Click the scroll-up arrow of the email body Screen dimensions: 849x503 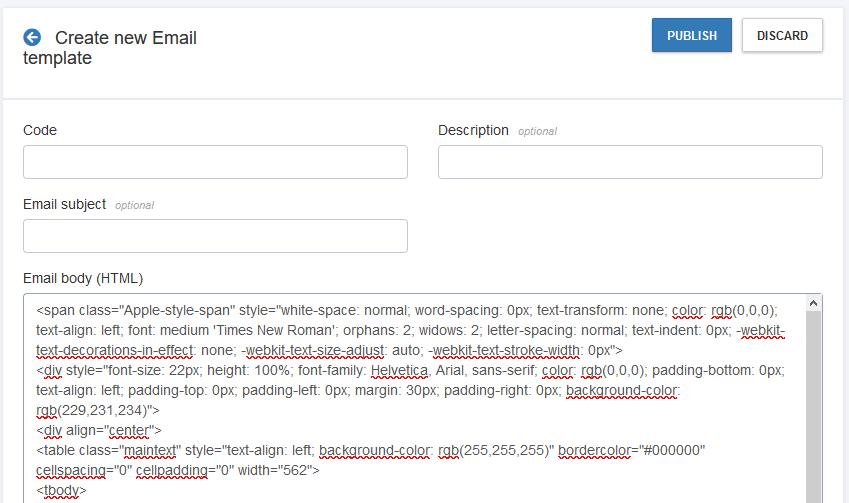pos(814,303)
